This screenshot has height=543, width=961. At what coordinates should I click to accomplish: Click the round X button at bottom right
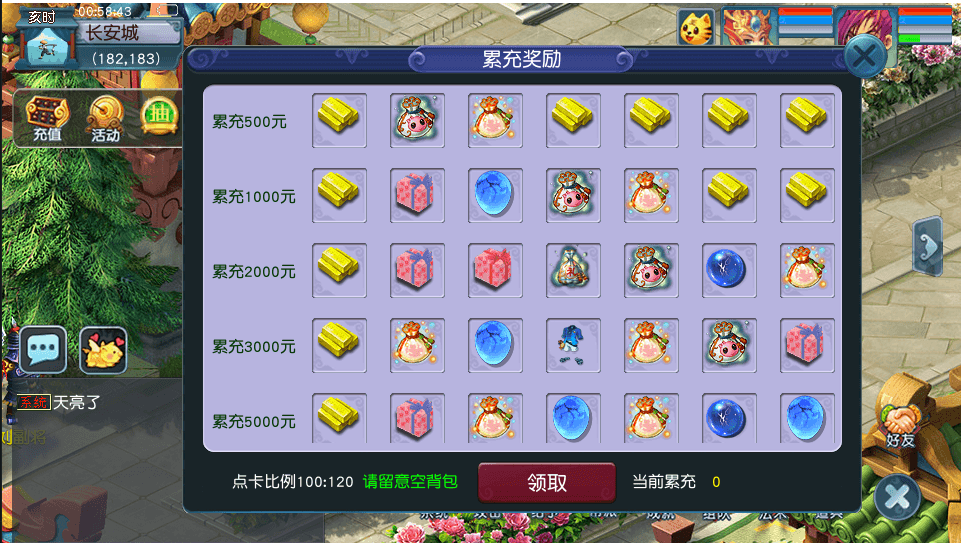pyautogui.click(x=897, y=497)
